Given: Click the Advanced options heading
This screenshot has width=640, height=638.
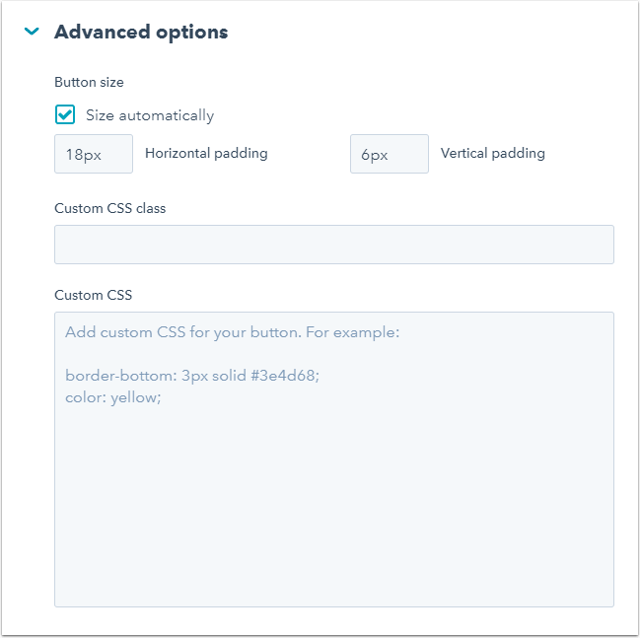Looking at the screenshot, I should (x=141, y=32).
